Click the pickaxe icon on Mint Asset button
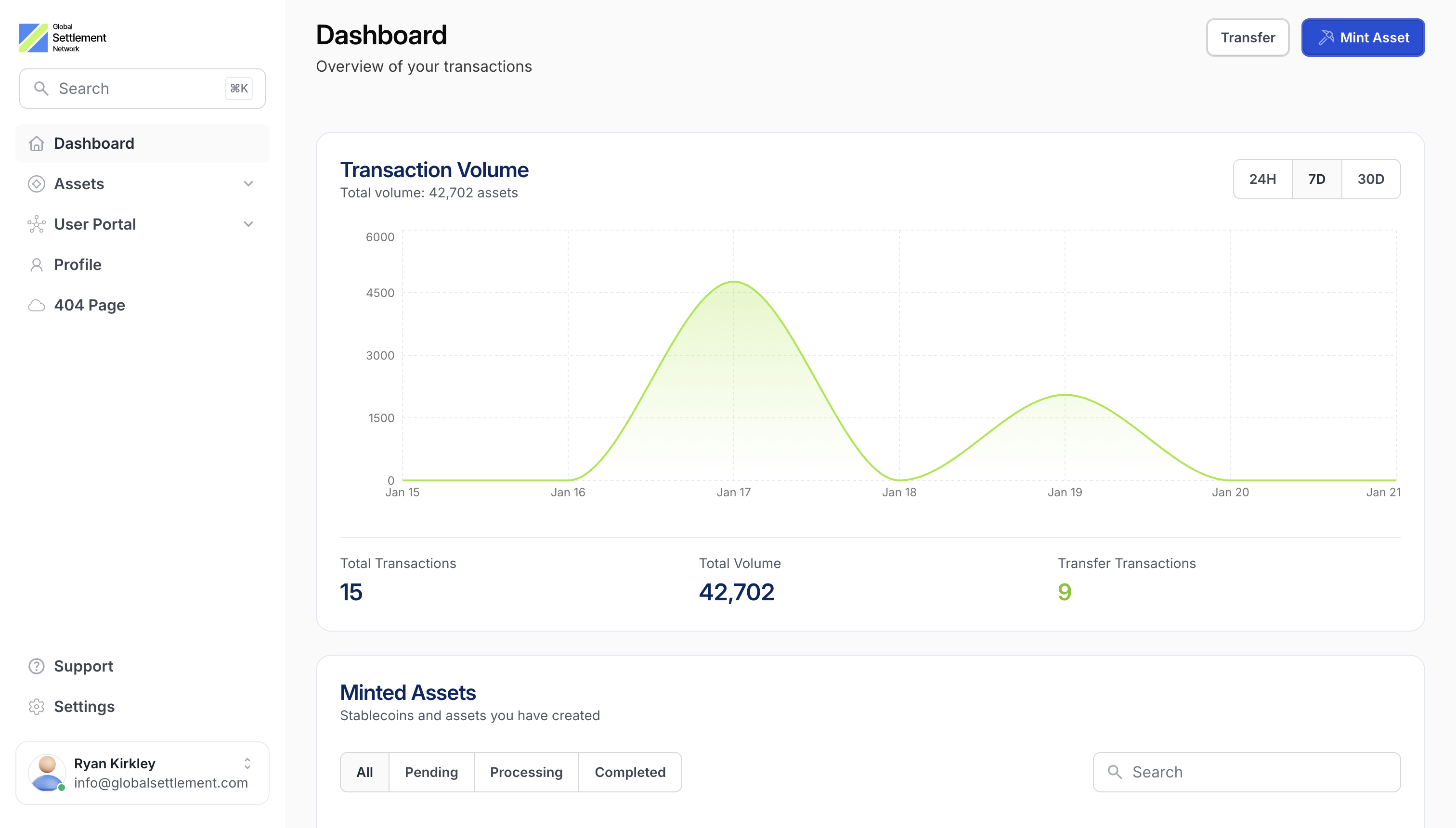Screen dimensions: 1456x828 click(x=1326, y=37)
